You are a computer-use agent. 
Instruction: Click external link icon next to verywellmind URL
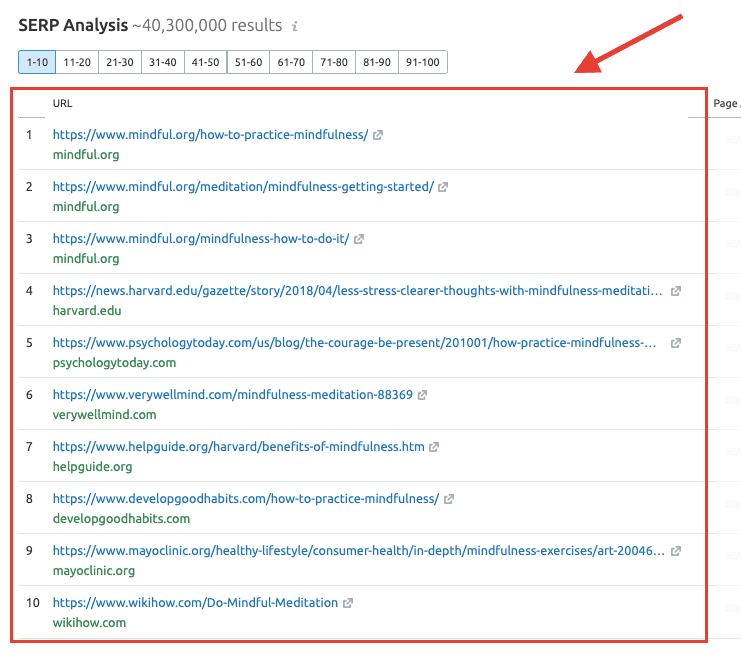(422, 395)
